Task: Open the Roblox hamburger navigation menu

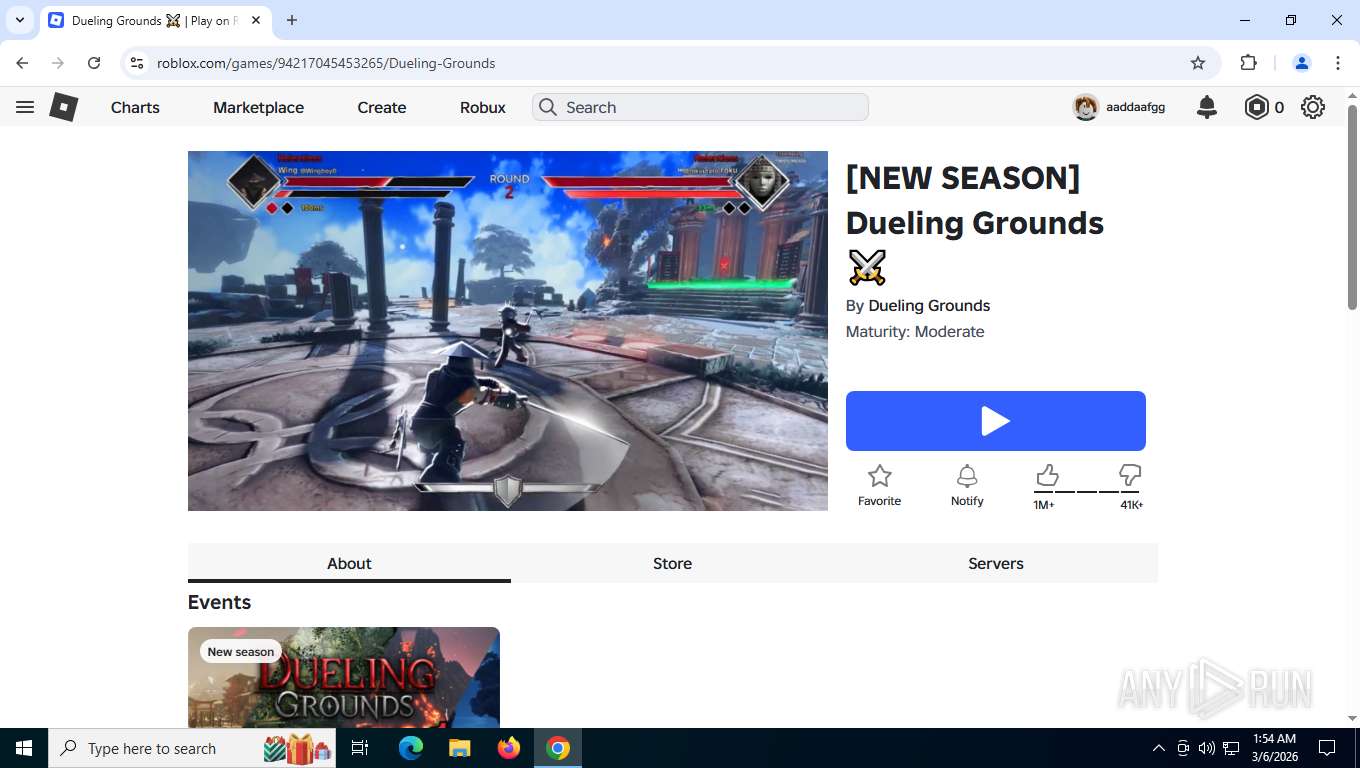Action: click(x=25, y=107)
